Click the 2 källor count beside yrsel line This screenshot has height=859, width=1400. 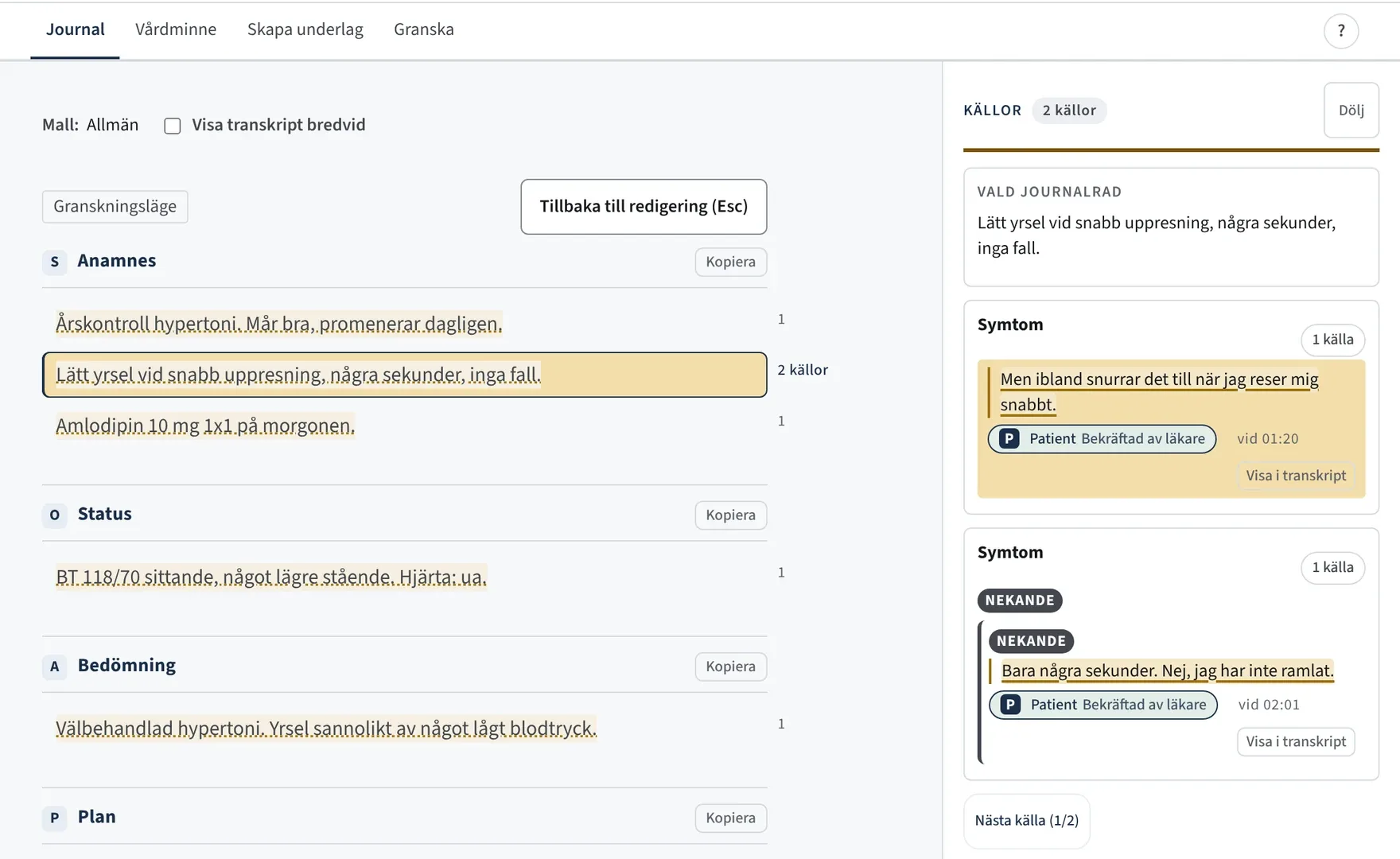[803, 370]
